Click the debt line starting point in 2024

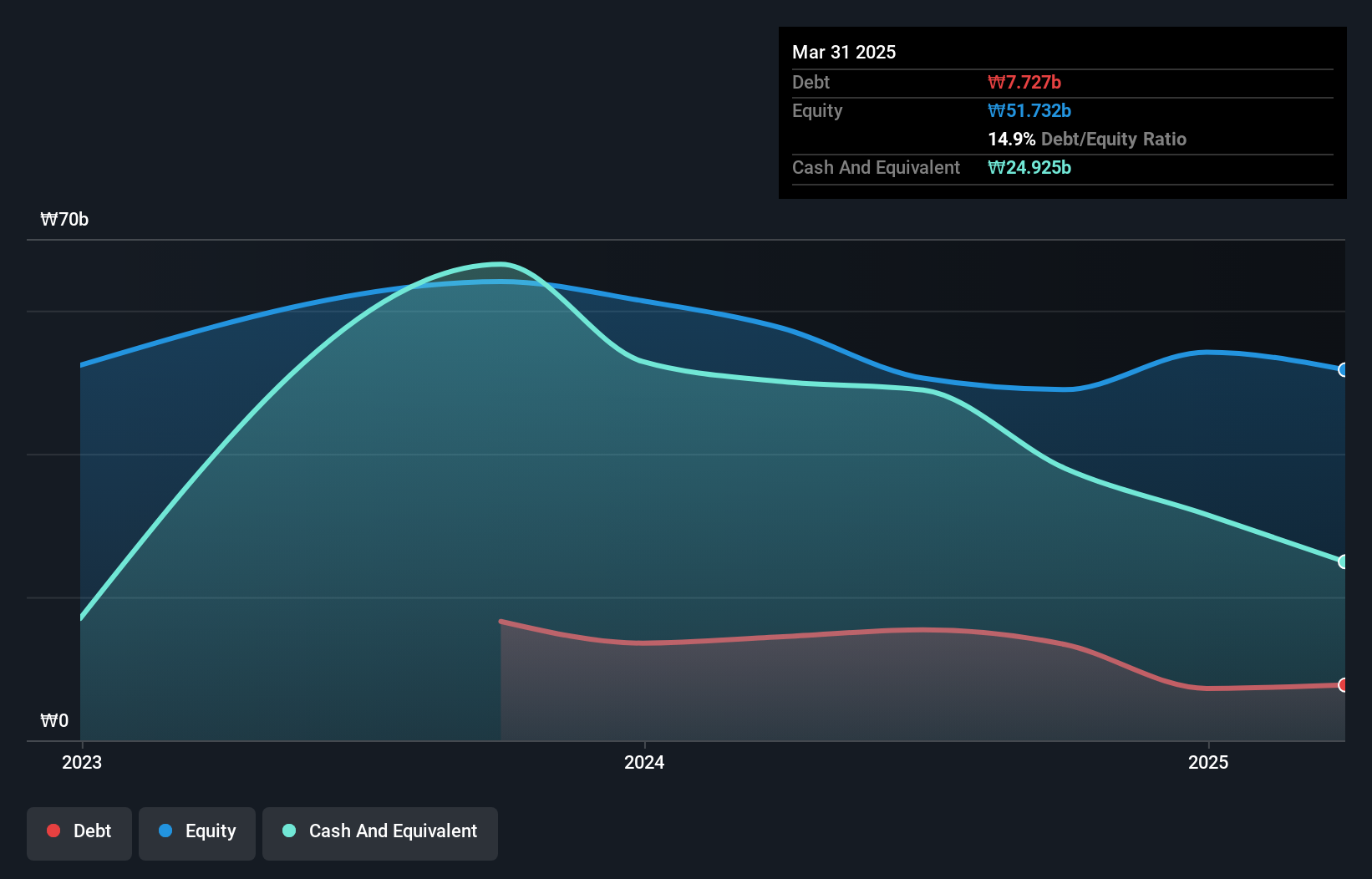(501, 621)
